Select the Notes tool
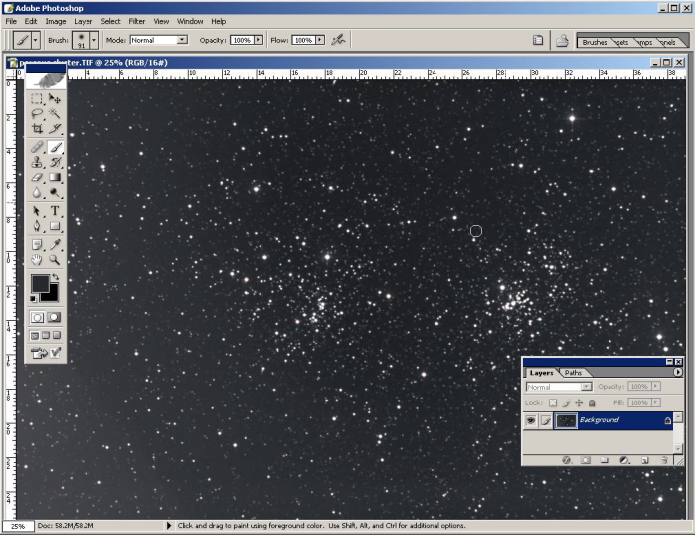Viewport: 695px width, 535px height. click(x=37, y=244)
